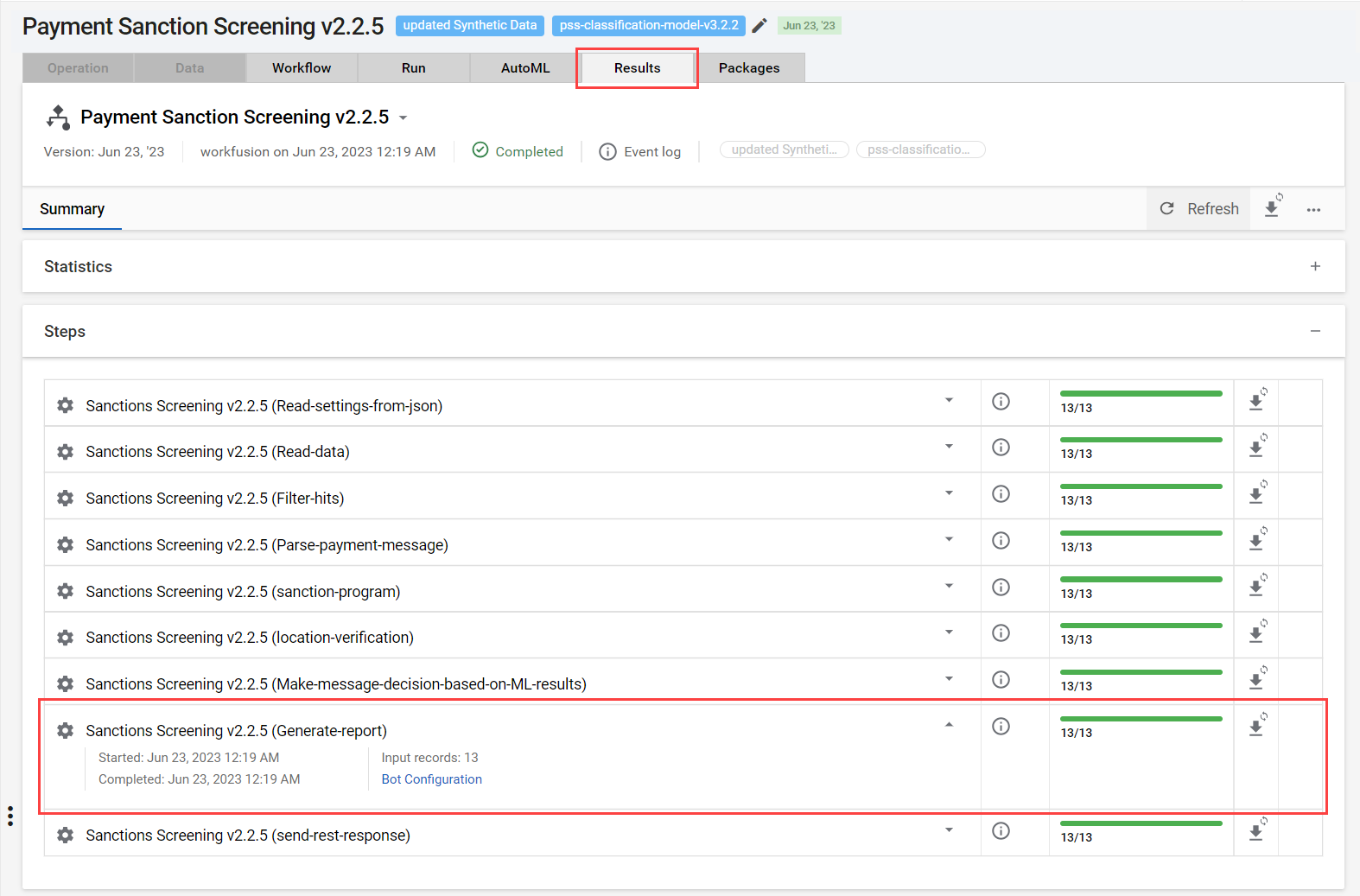This screenshot has height=896, width=1360.
Task: Click gear icon for Generate-report step
Action: [x=65, y=730]
